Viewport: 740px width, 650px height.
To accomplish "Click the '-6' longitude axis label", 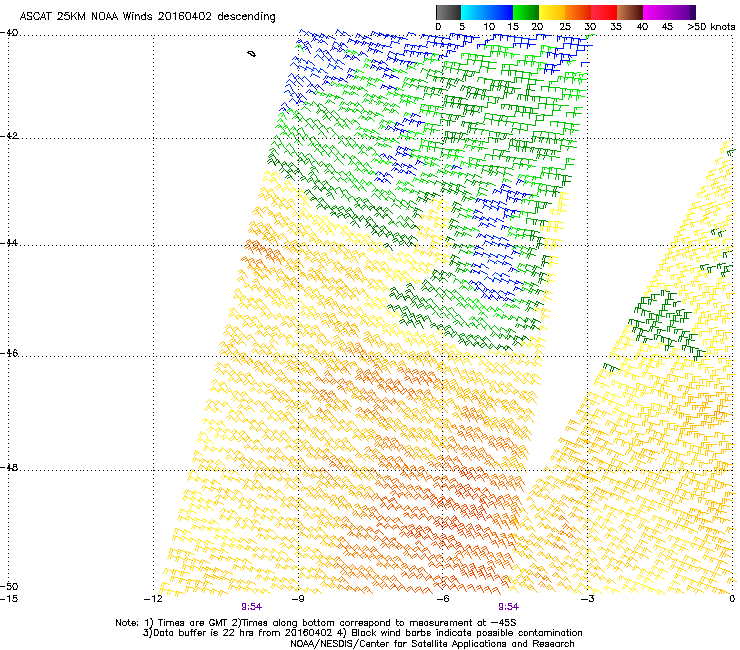I will click(x=442, y=599).
